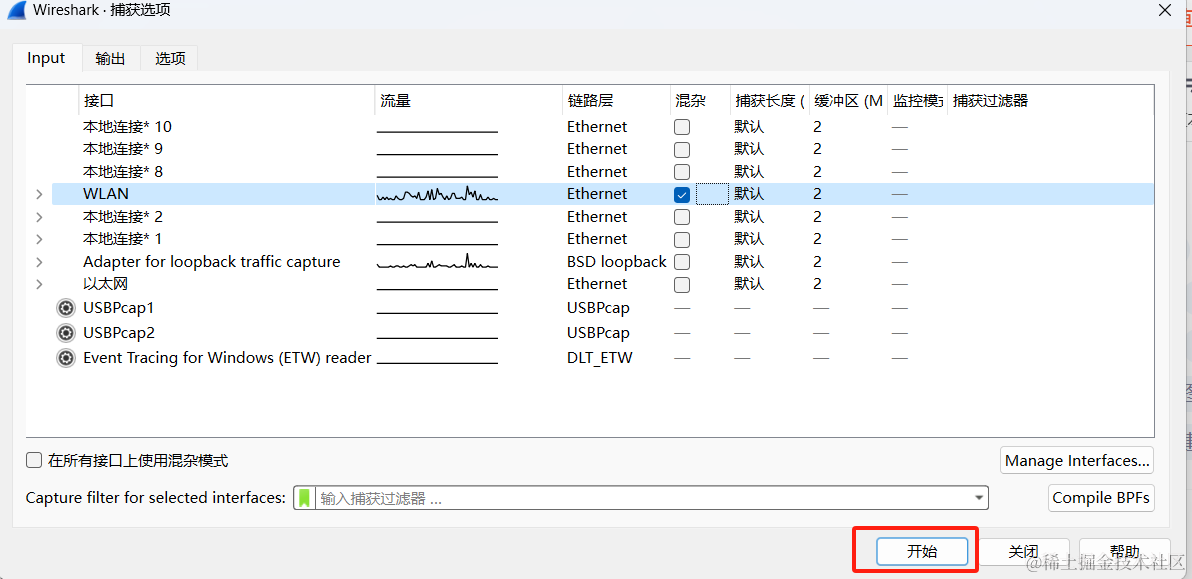Screen dimensions: 1192x579
Task: Enable promiscuous checkbox for 本地连接* 10
Action: click(x=682, y=127)
